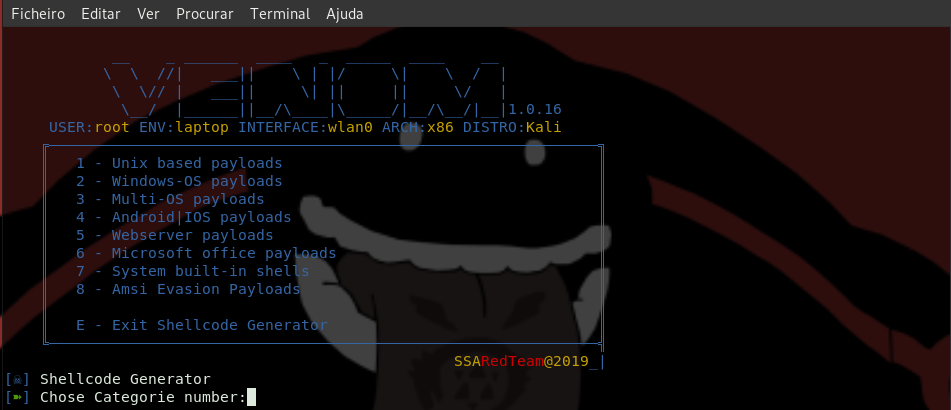Select Webserver payloads entry
The image size is (951, 410).
click(175, 235)
